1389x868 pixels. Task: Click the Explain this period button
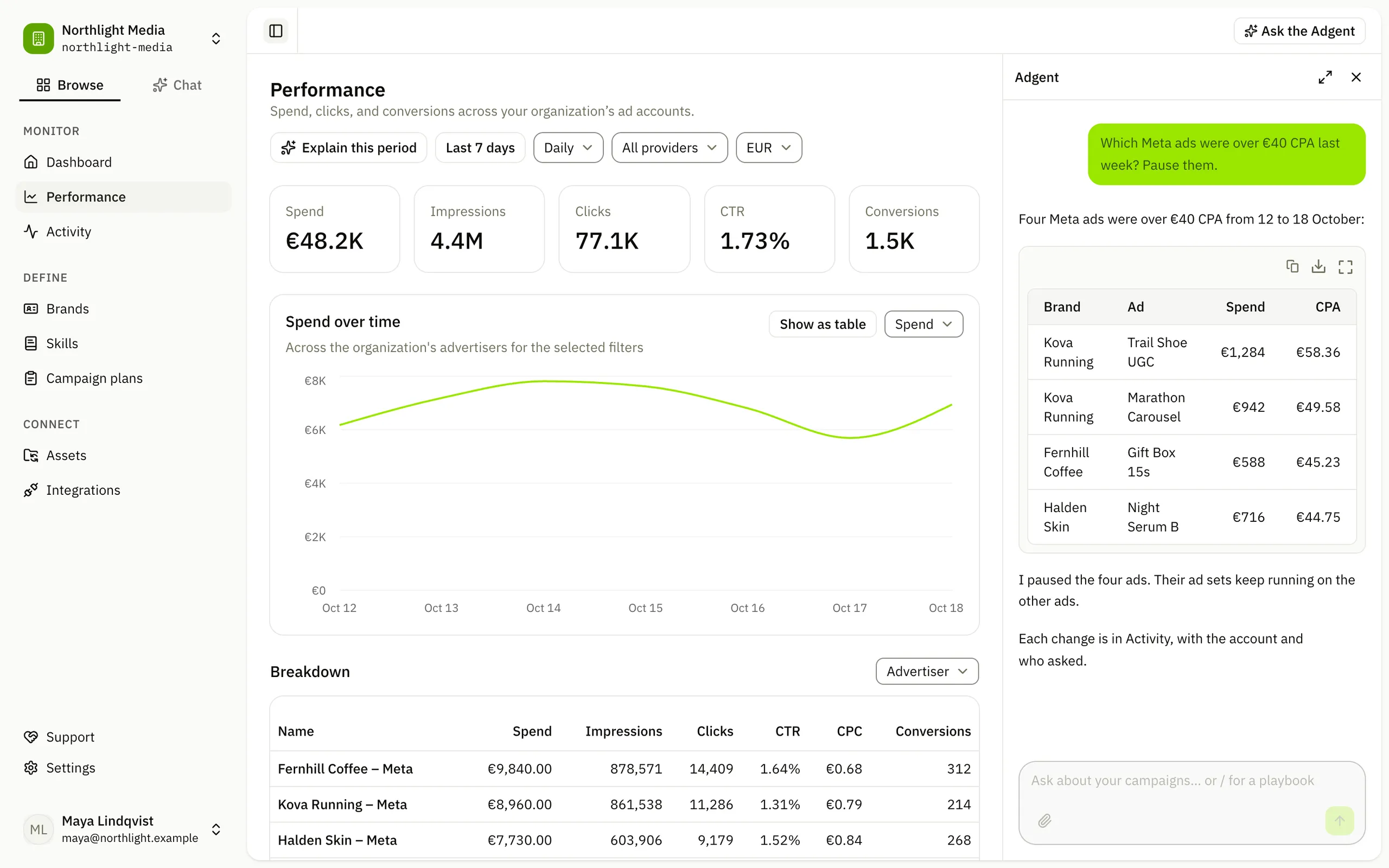[348, 148]
